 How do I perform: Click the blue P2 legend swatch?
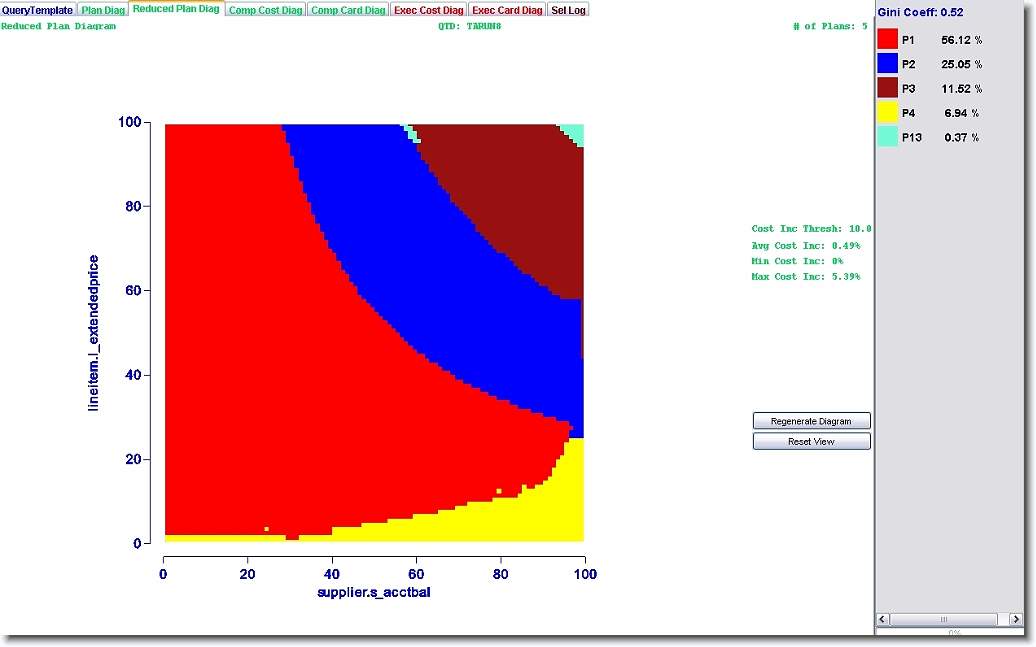click(887, 64)
